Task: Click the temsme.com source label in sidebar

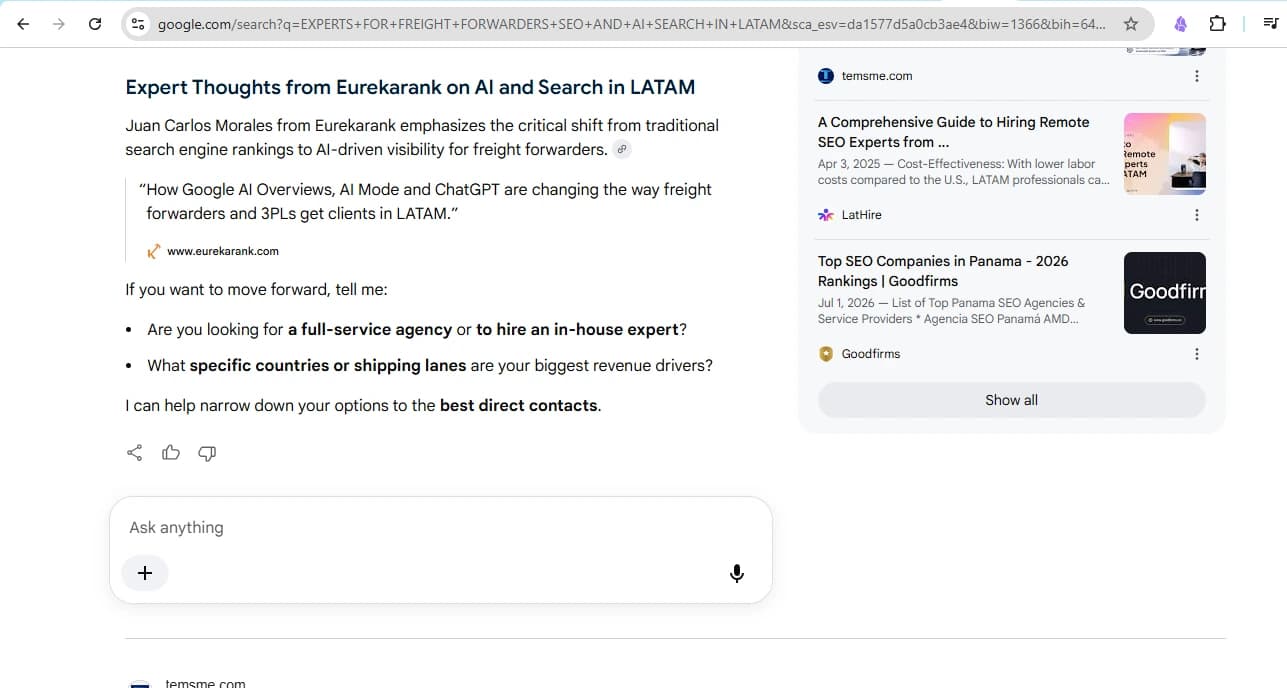Action: click(877, 76)
